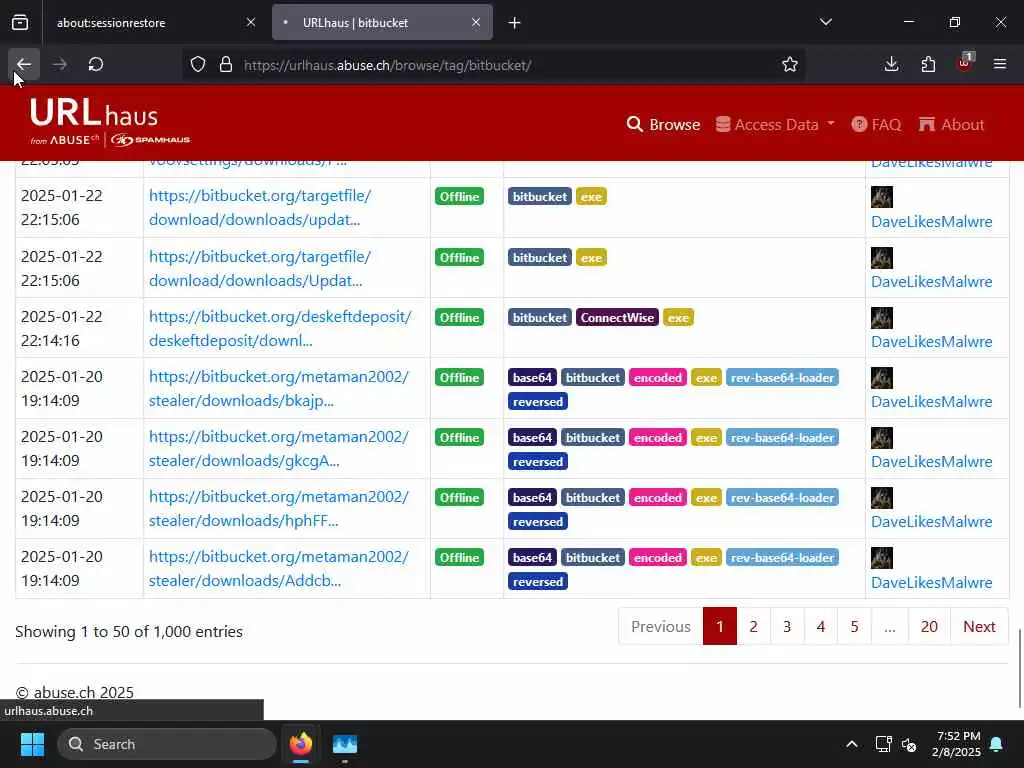The width and height of the screenshot is (1024, 768).
Task: Expand the Access Data dropdown
Action: coord(775,124)
